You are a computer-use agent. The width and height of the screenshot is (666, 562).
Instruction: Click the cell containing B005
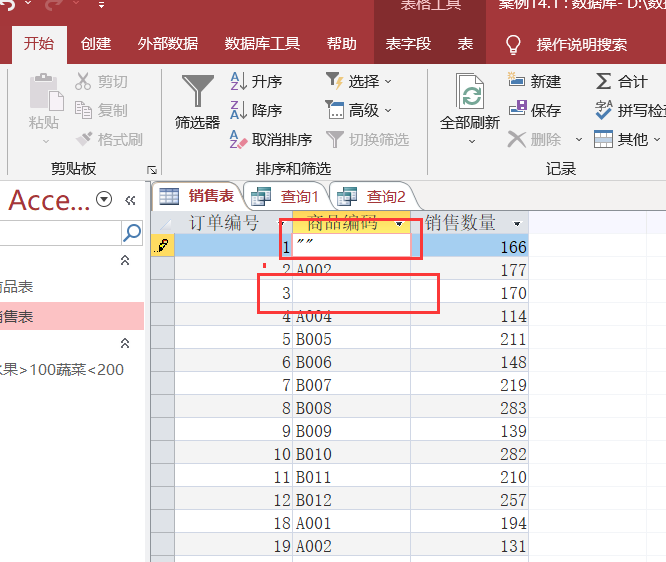(x=351, y=339)
